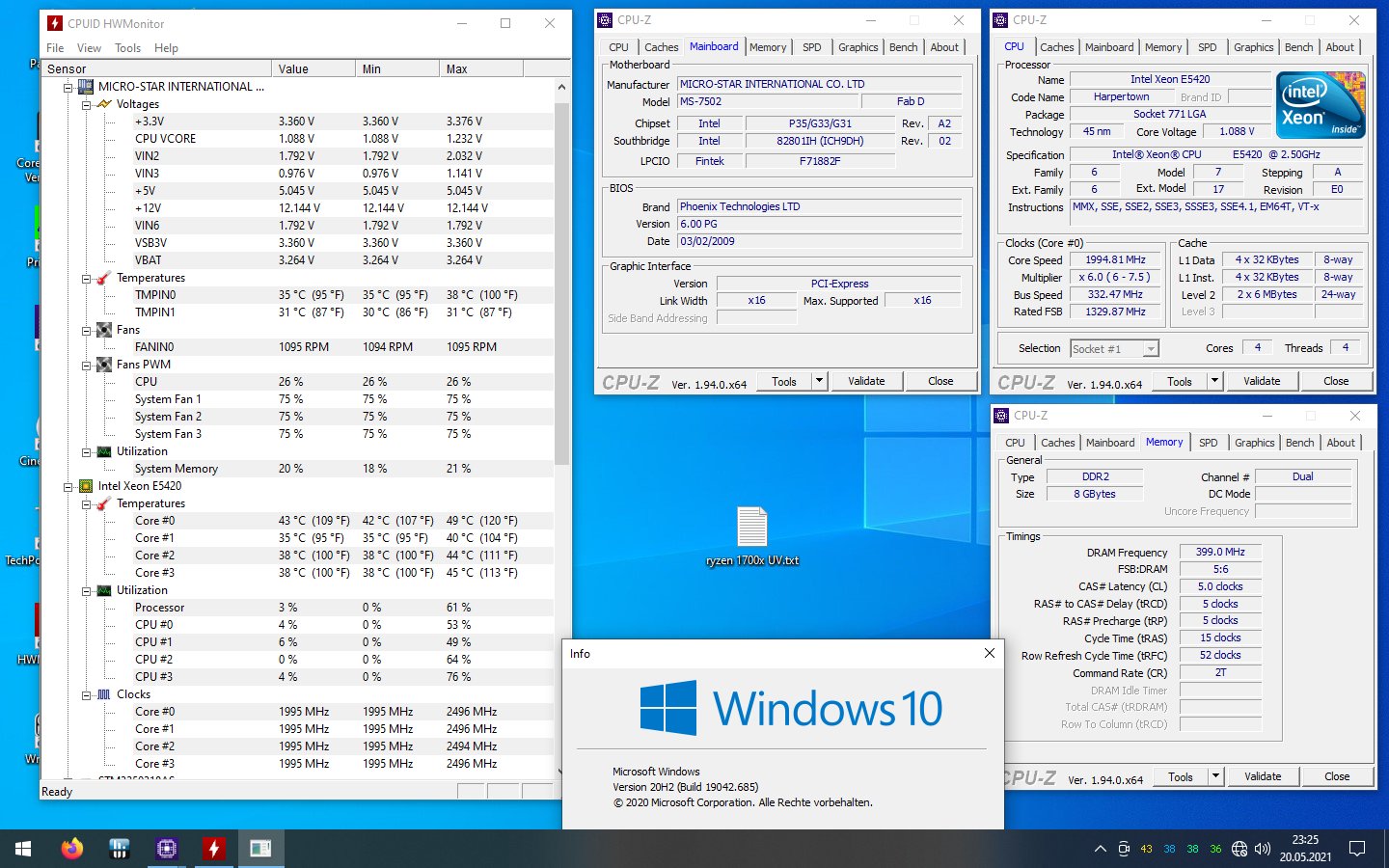Screen dimensions: 1389x868
Task: Open Caches tab in the Xeon CPU-Z window
Action: click(x=1057, y=47)
